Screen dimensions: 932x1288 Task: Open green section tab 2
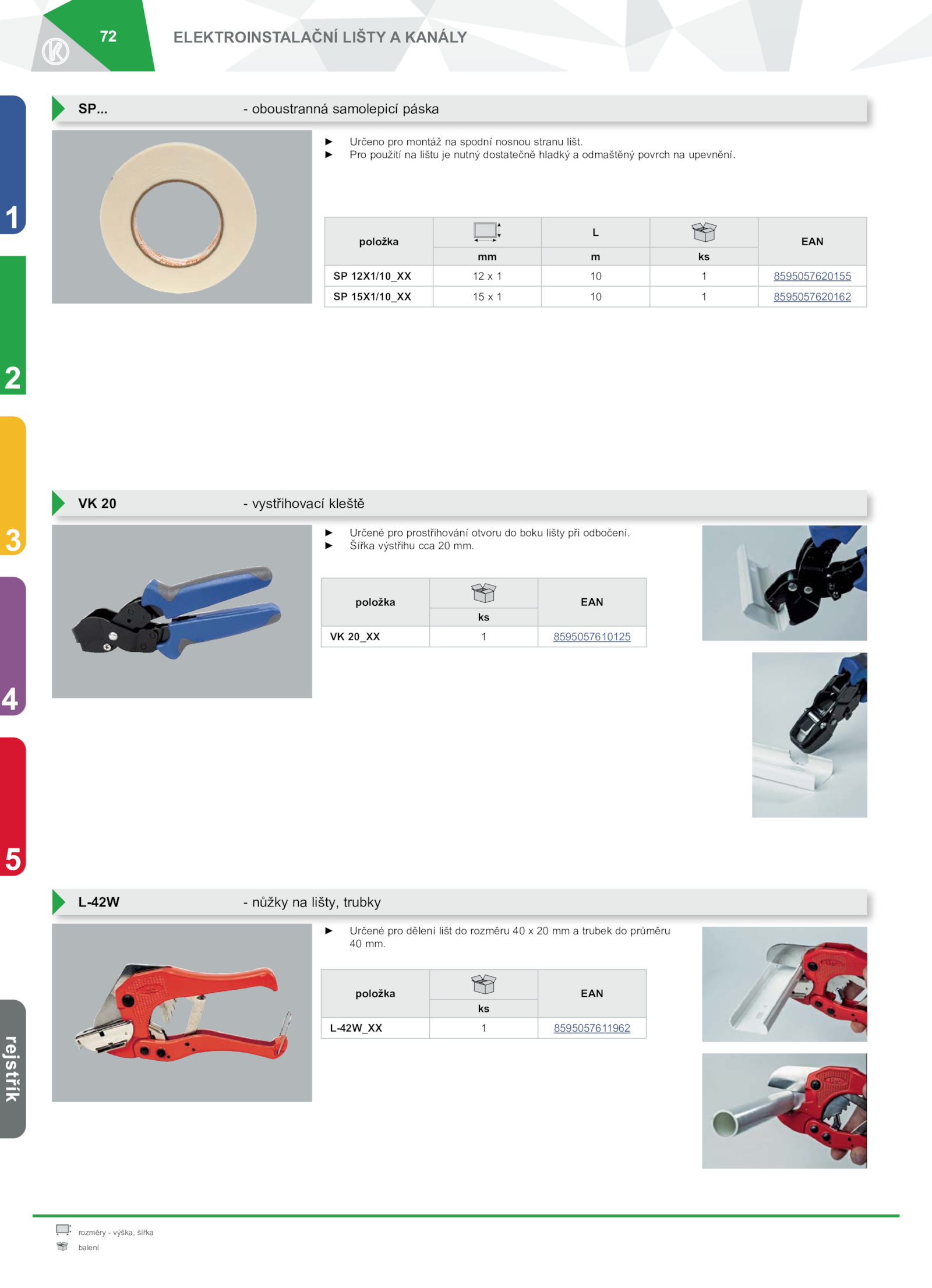click(x=13, y=325)
